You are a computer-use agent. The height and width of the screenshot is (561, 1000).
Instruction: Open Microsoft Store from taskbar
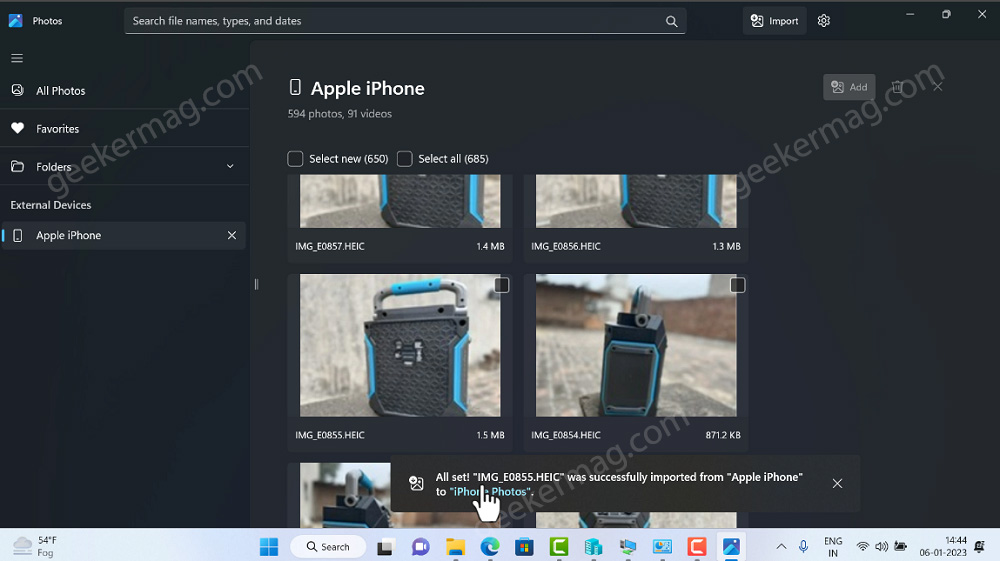(x=524, y=547)
